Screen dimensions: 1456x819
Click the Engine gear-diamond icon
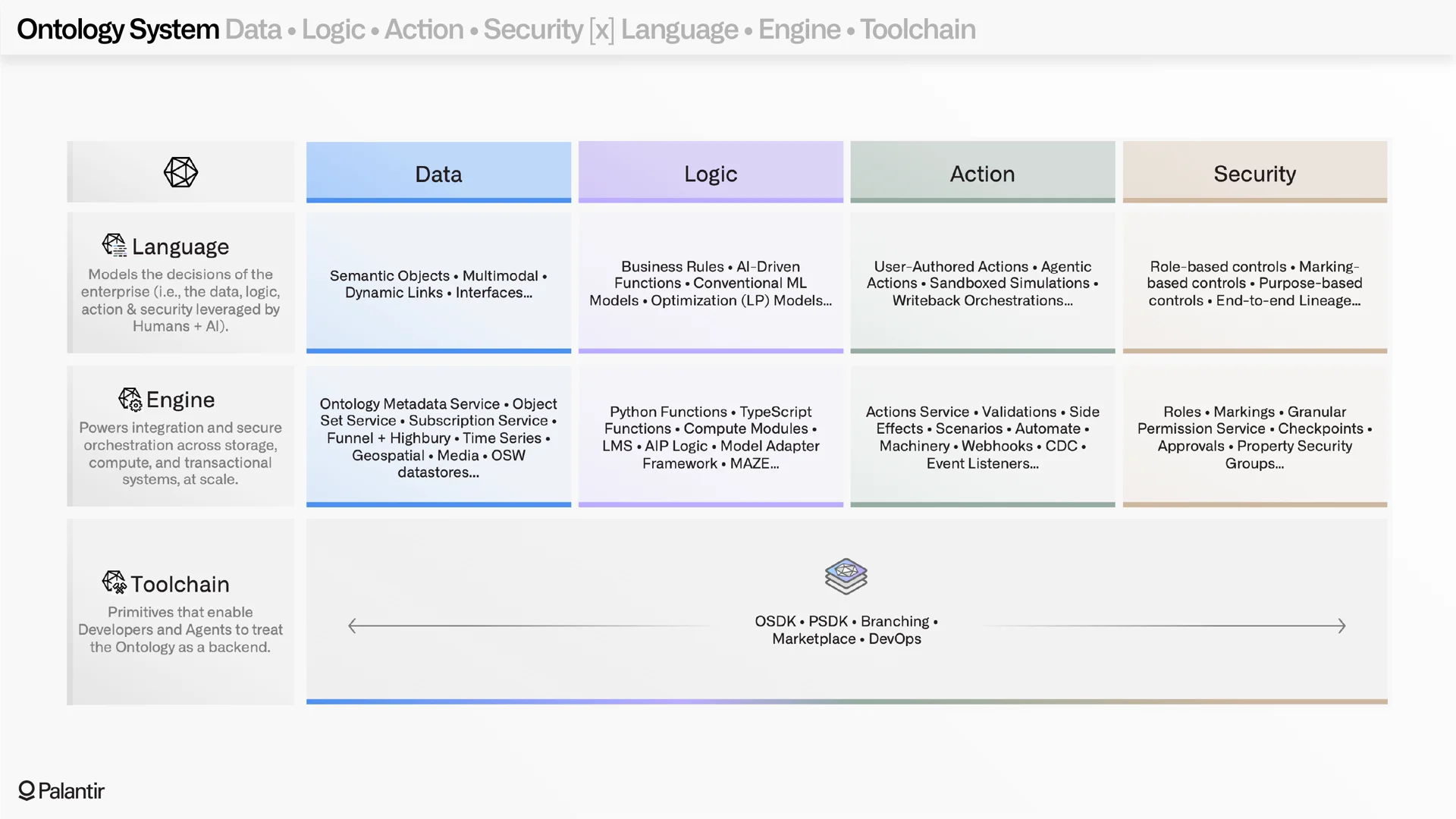pos(129,400)
